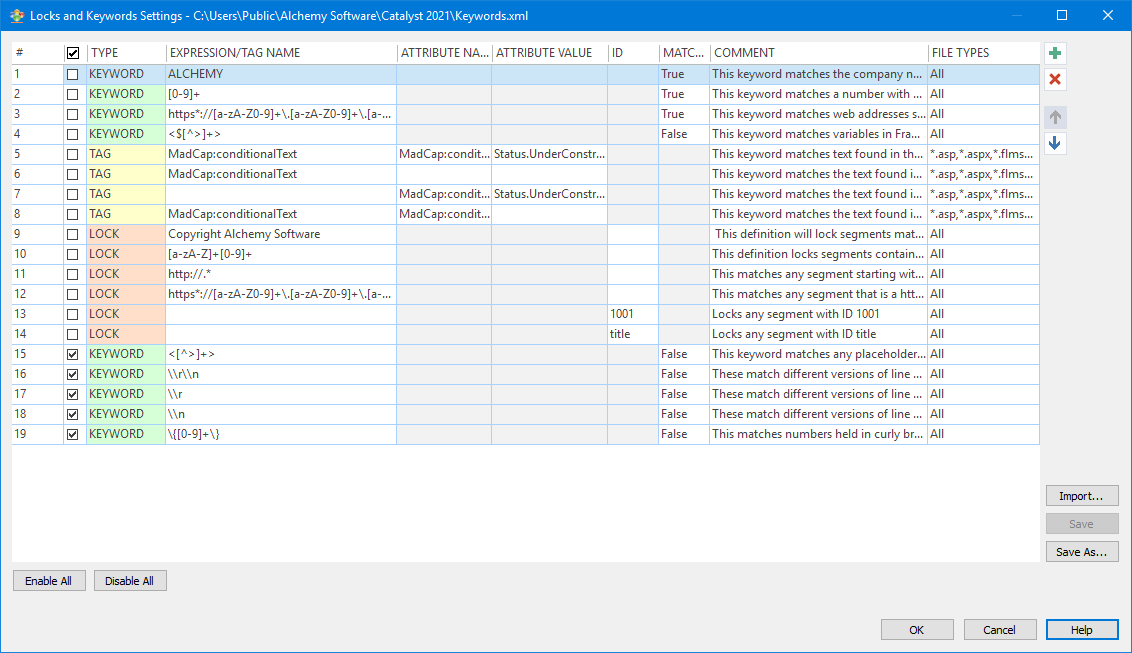1132x653 pixels.
Task: Click the FILE TYPES column header
Action: click(983, 53)
